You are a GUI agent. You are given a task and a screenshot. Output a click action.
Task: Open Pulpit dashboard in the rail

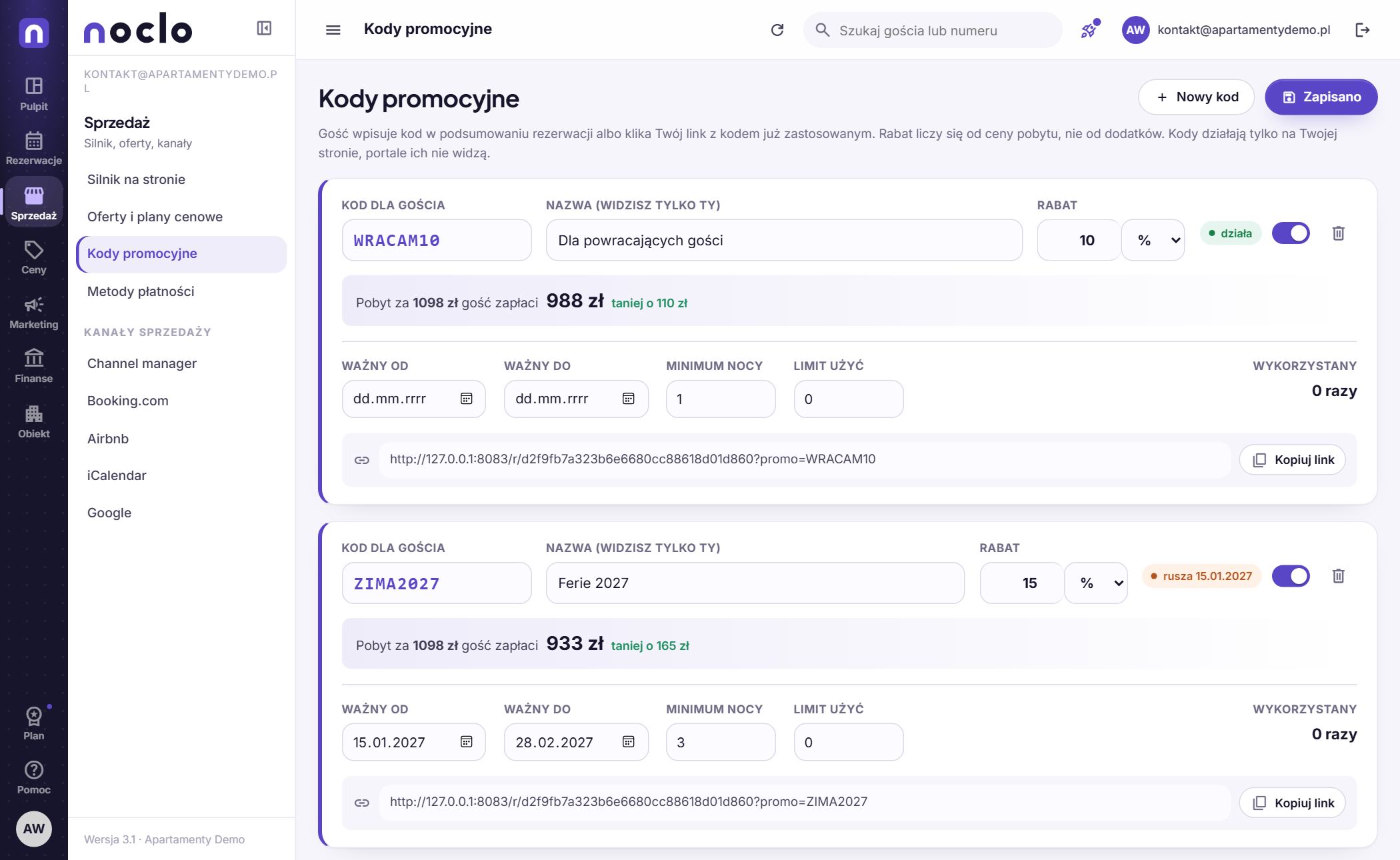[x=33, y=94]
